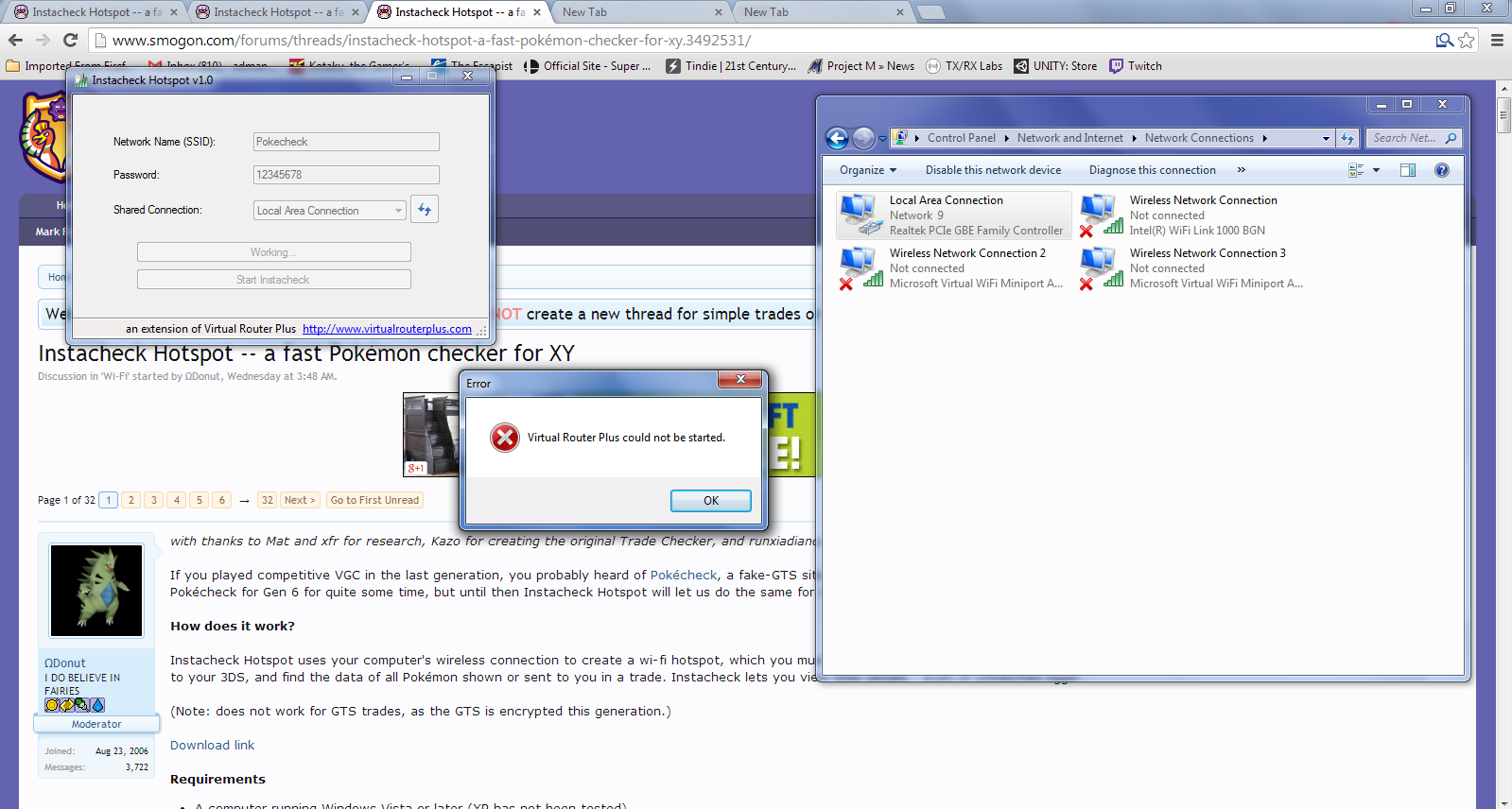Click the Chrome back arrow button
1512x809 pixels.
[x=15, y=40]
